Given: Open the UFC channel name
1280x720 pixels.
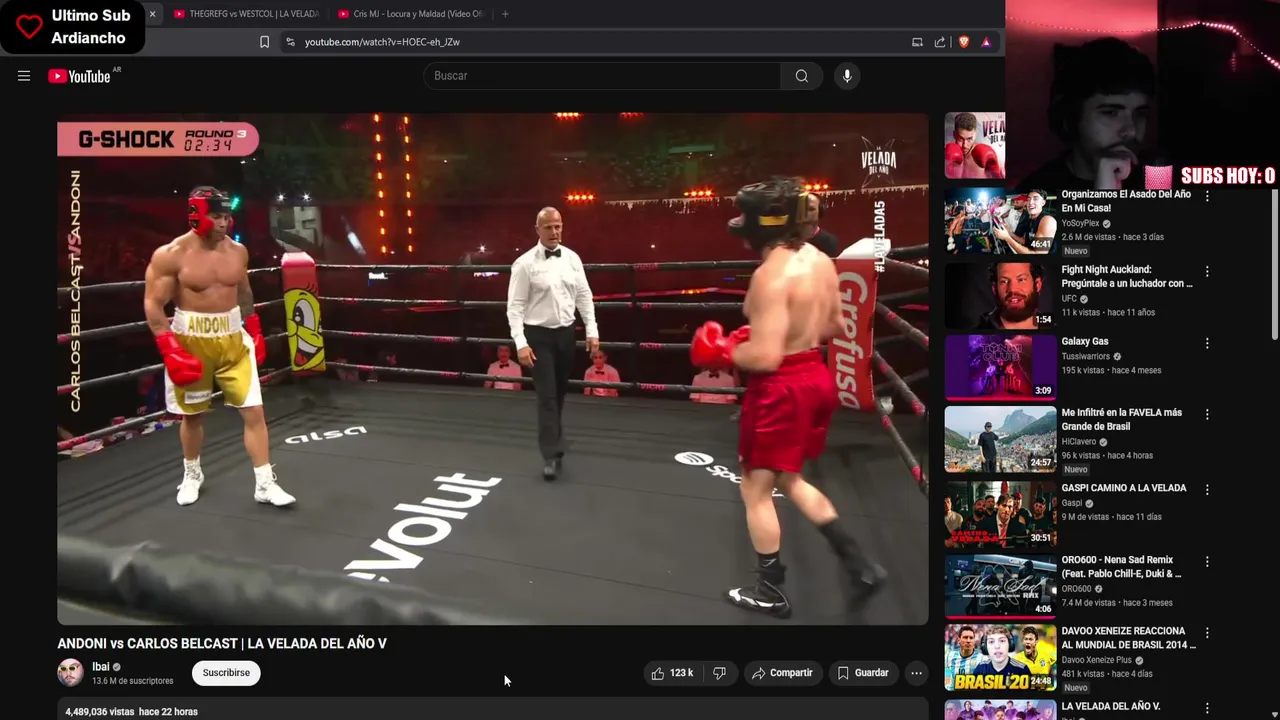Looking at the screenshot, I should pos(1069,298).
